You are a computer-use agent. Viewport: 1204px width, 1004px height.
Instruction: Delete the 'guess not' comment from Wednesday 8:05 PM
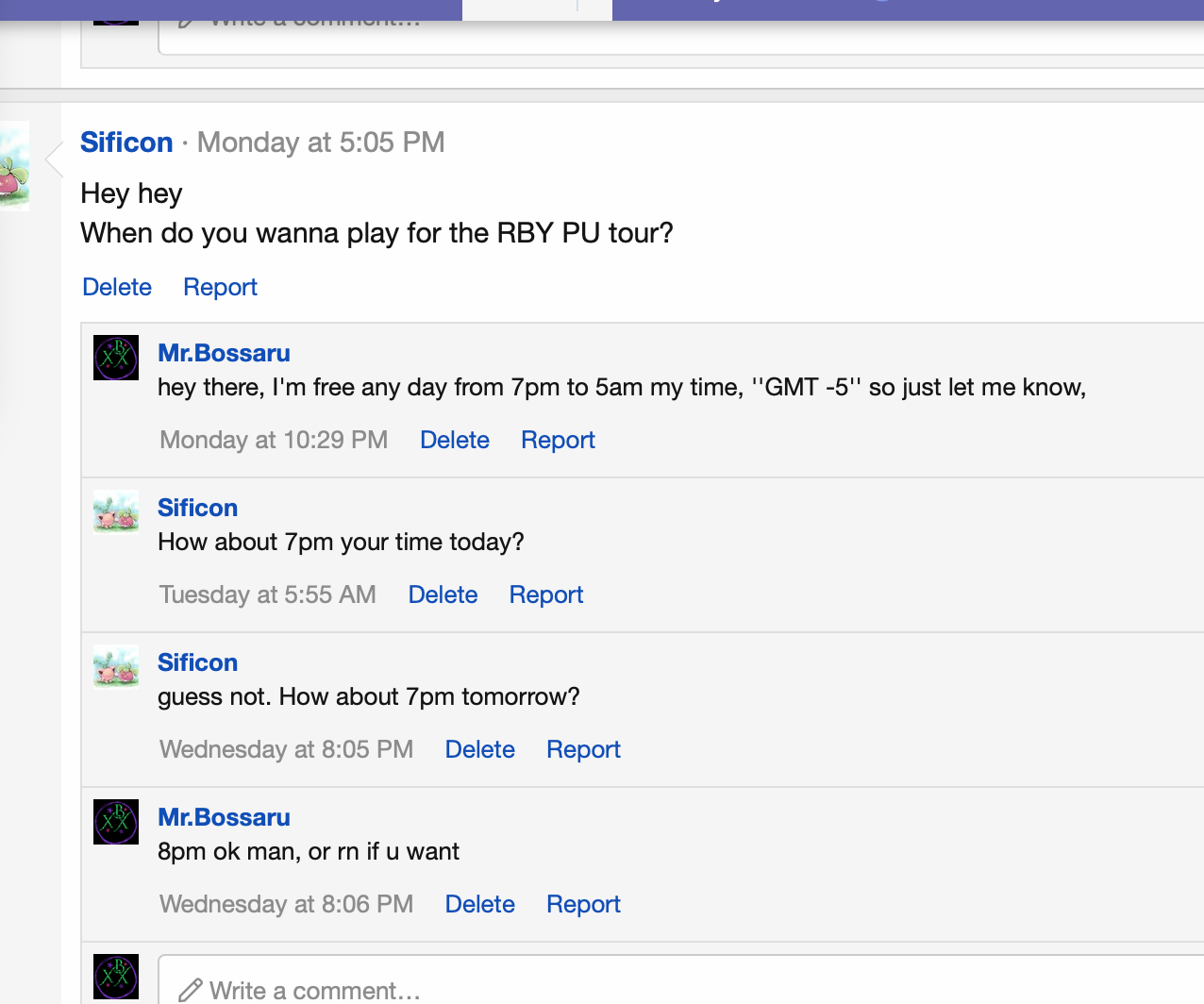(480, 749)
